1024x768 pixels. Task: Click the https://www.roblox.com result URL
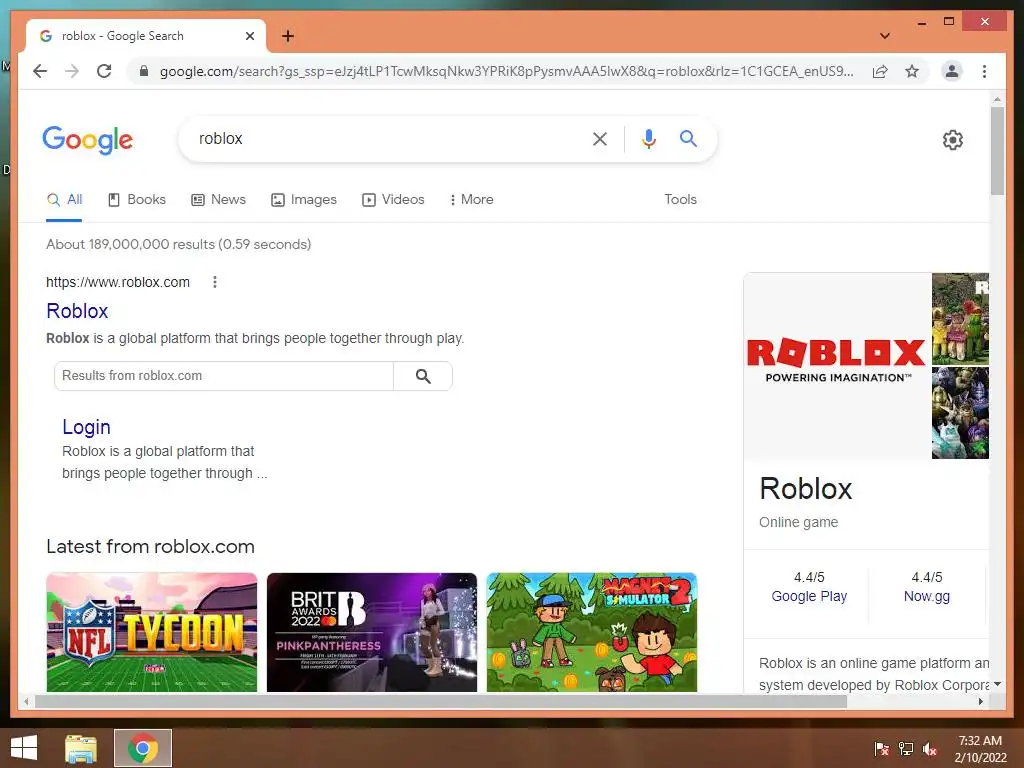(x=118, y=282)
